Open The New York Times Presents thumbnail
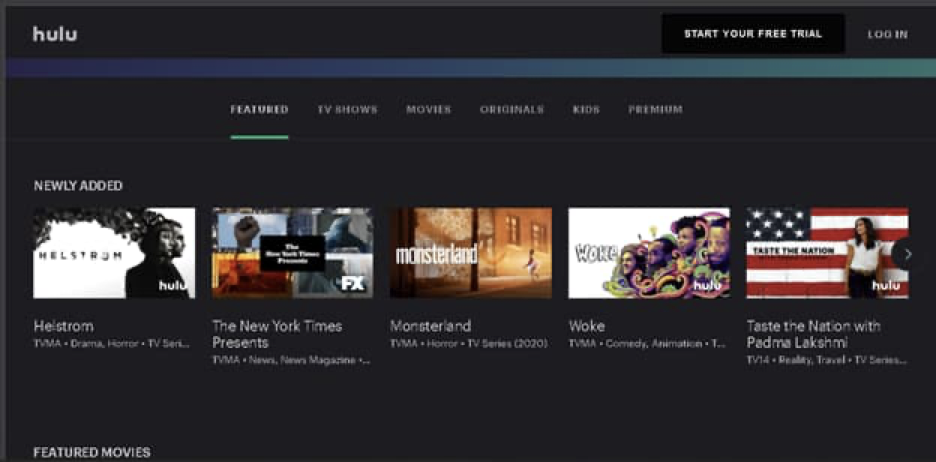 point(292,253)
